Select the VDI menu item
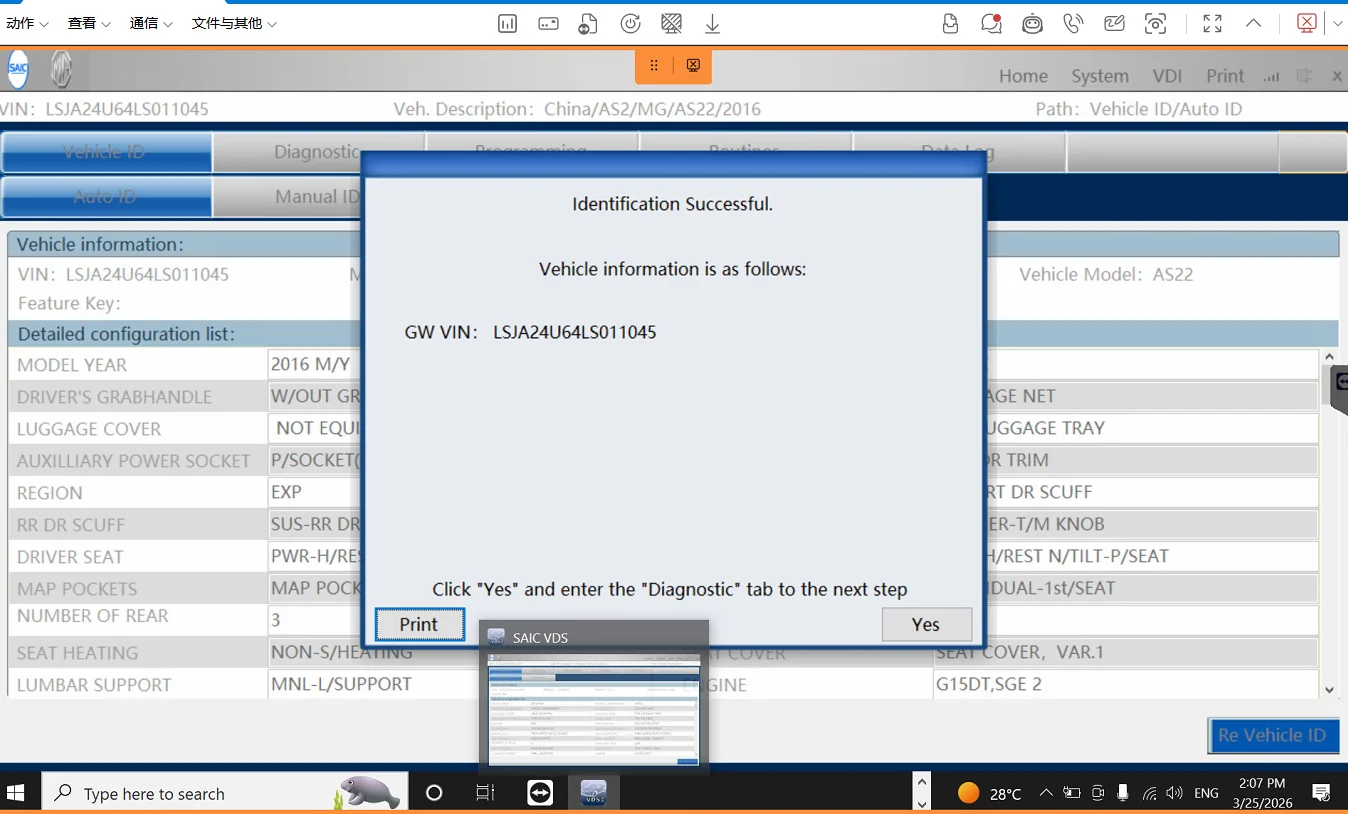 pos(1167,76)
